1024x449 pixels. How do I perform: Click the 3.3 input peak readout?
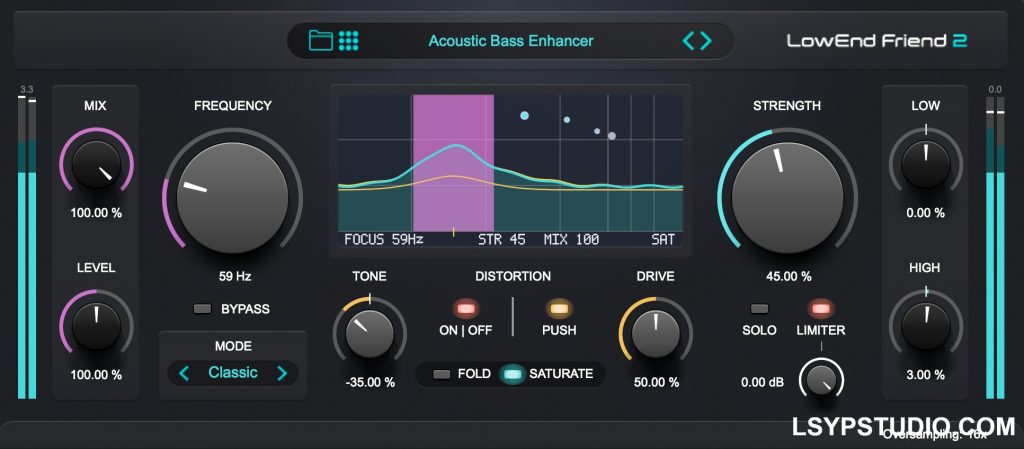(27, 89)
